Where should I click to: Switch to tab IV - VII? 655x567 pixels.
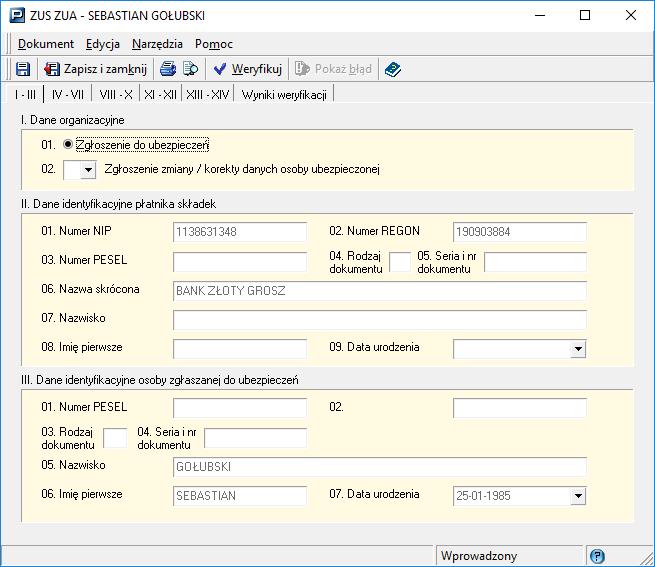pyautogui.click(x=68, y=95)
